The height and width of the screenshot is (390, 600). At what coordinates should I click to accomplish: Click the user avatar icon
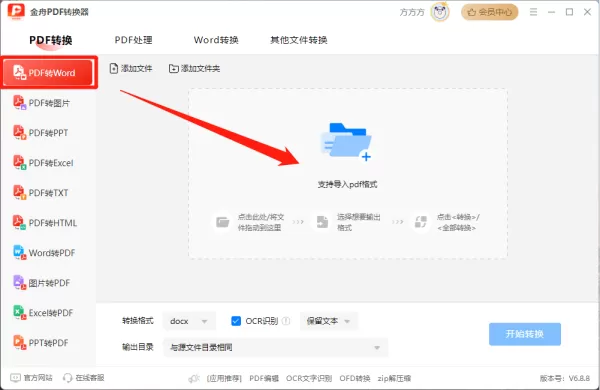(440, 12)
